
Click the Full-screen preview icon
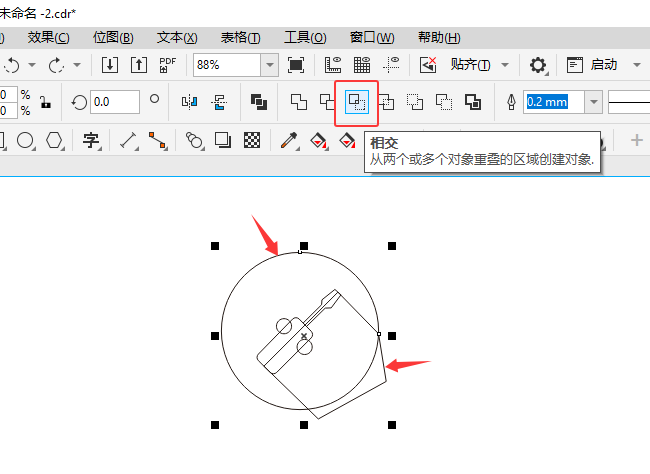tap(296, 65)
